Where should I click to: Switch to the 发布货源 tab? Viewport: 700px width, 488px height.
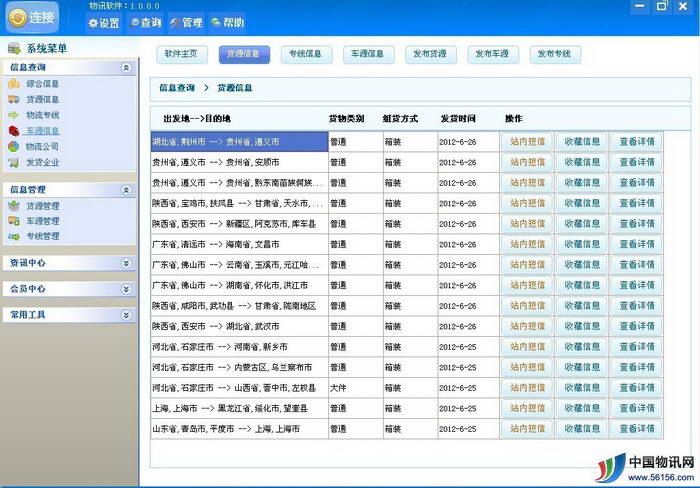pyautogui.click(x=430, y=54)
